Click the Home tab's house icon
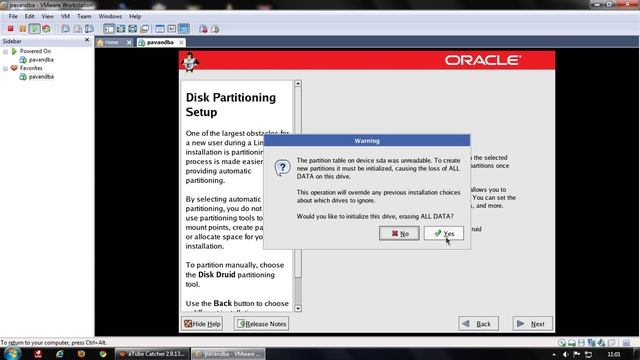This screenshot has height=360, width=640. pos(100,42)
